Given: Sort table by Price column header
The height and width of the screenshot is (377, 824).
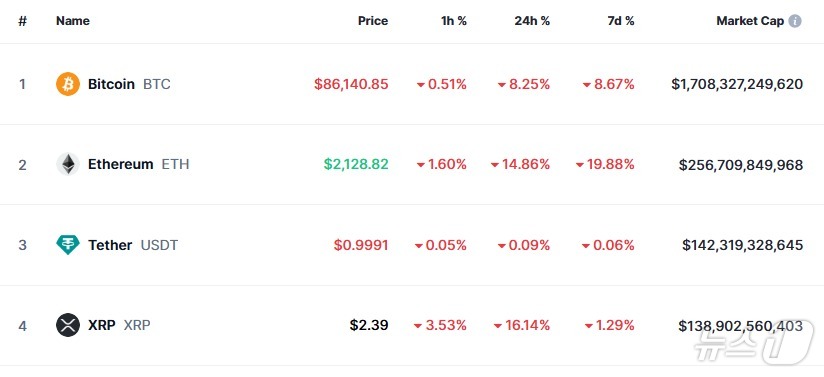Looking at the screenshot, I should [x=373, y=21].
